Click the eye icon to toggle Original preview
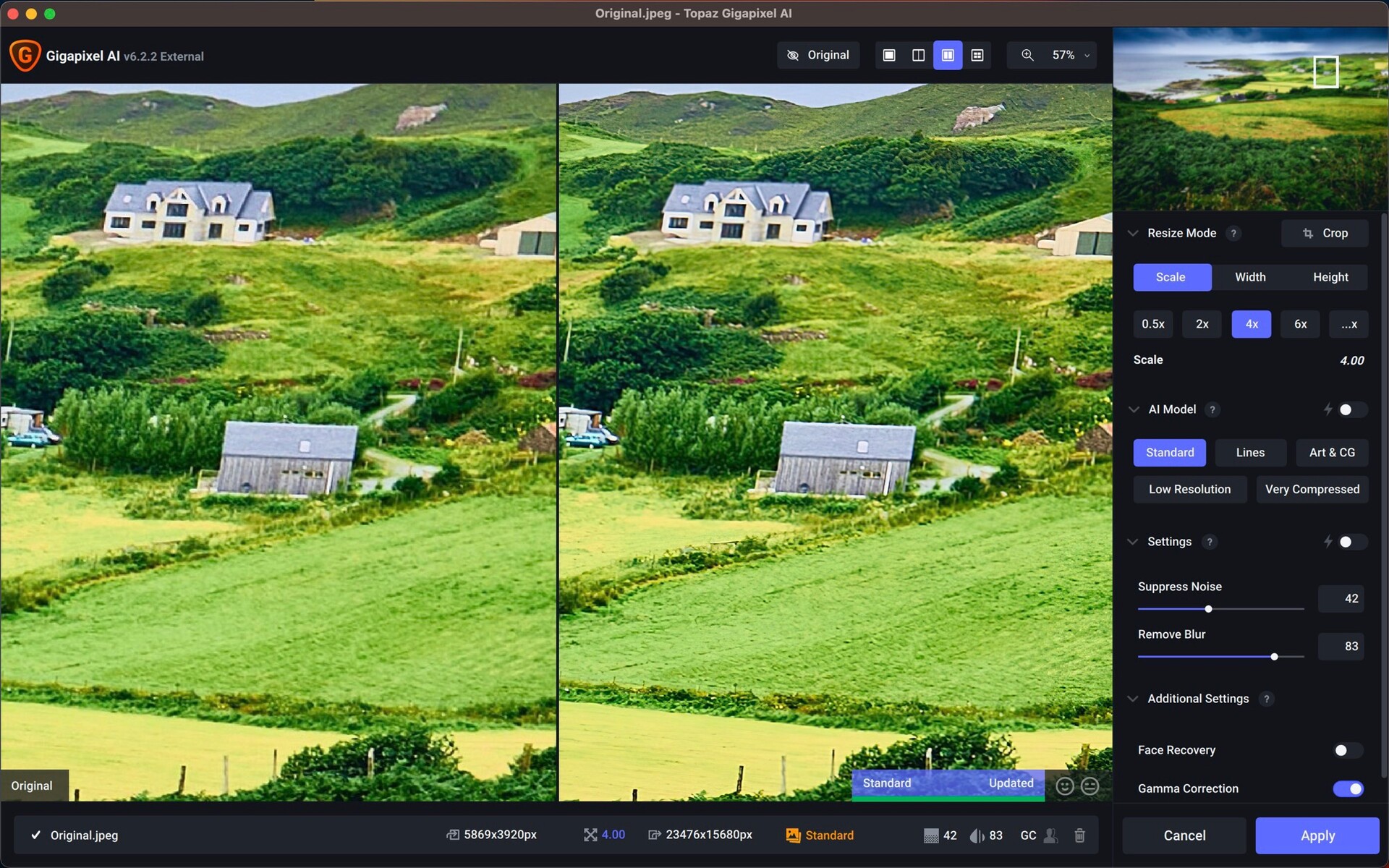This screenshot has width=1389, height=868. point(792,54)
